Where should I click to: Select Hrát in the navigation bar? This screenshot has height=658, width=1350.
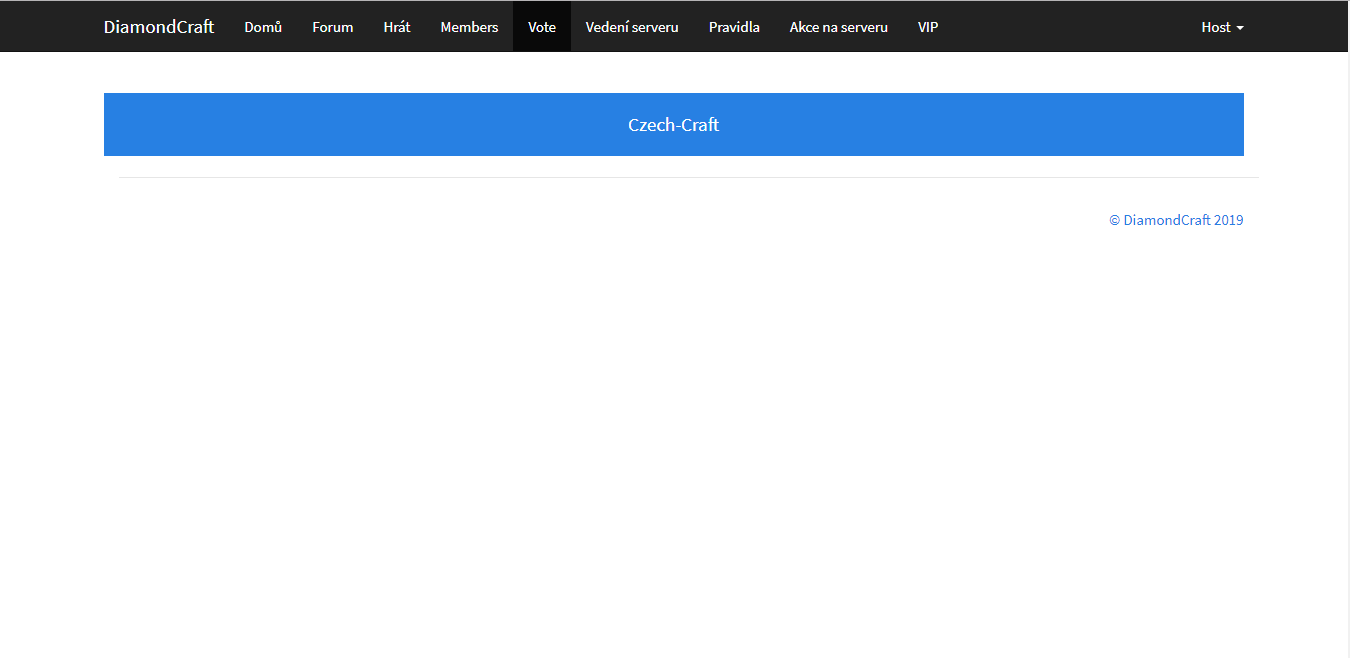point(397,27)
